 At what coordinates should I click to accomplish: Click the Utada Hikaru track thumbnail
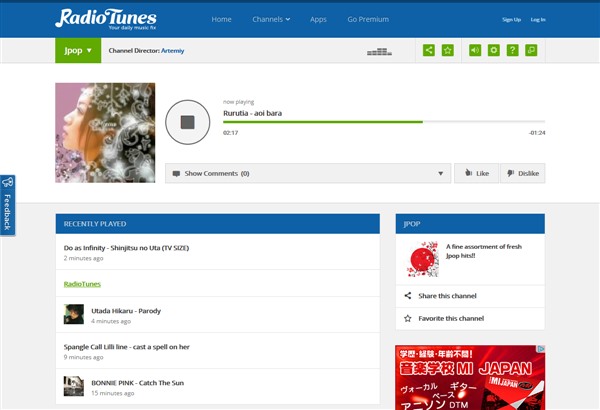[74, 314]
